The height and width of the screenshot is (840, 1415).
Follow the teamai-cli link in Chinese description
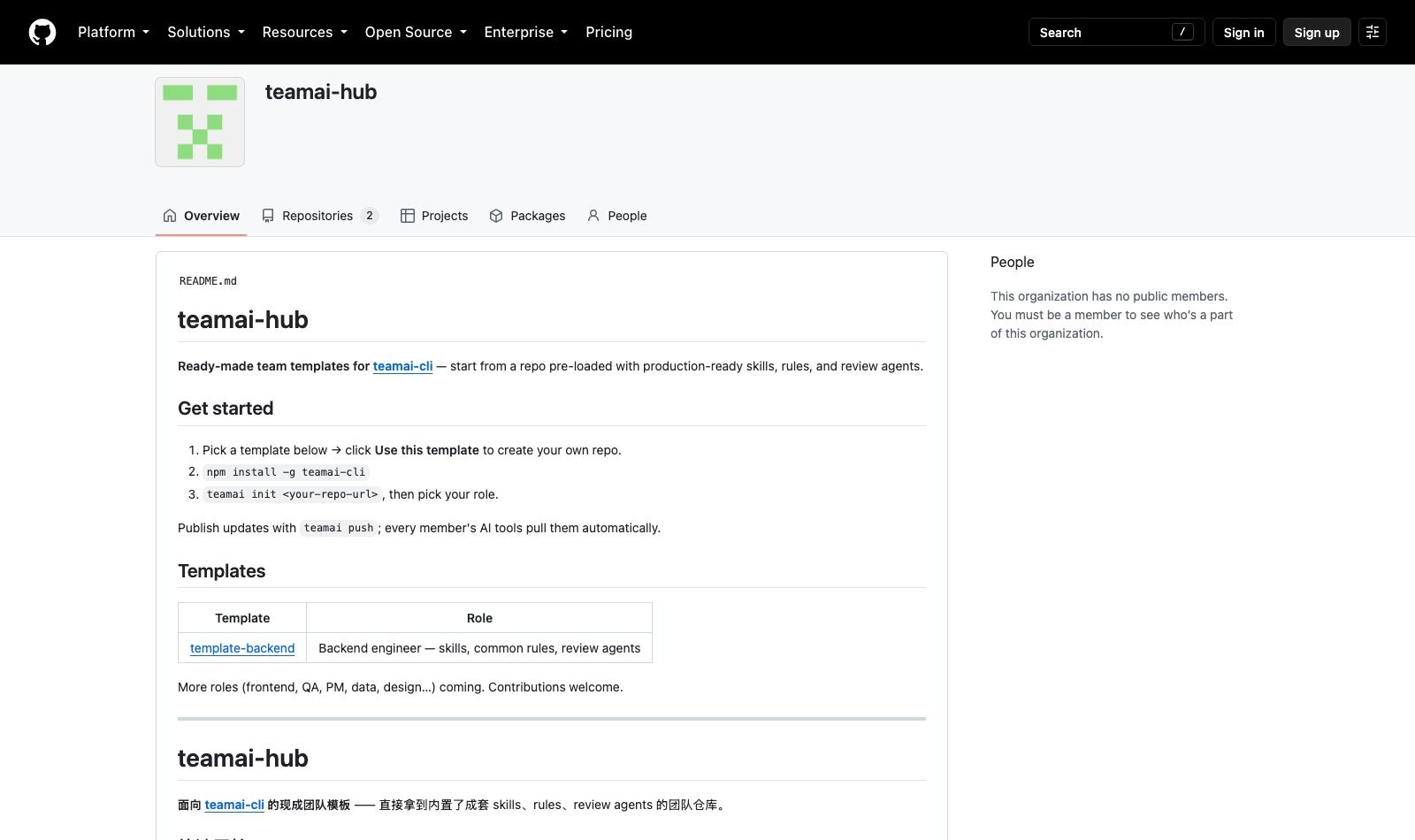point(234,805)
